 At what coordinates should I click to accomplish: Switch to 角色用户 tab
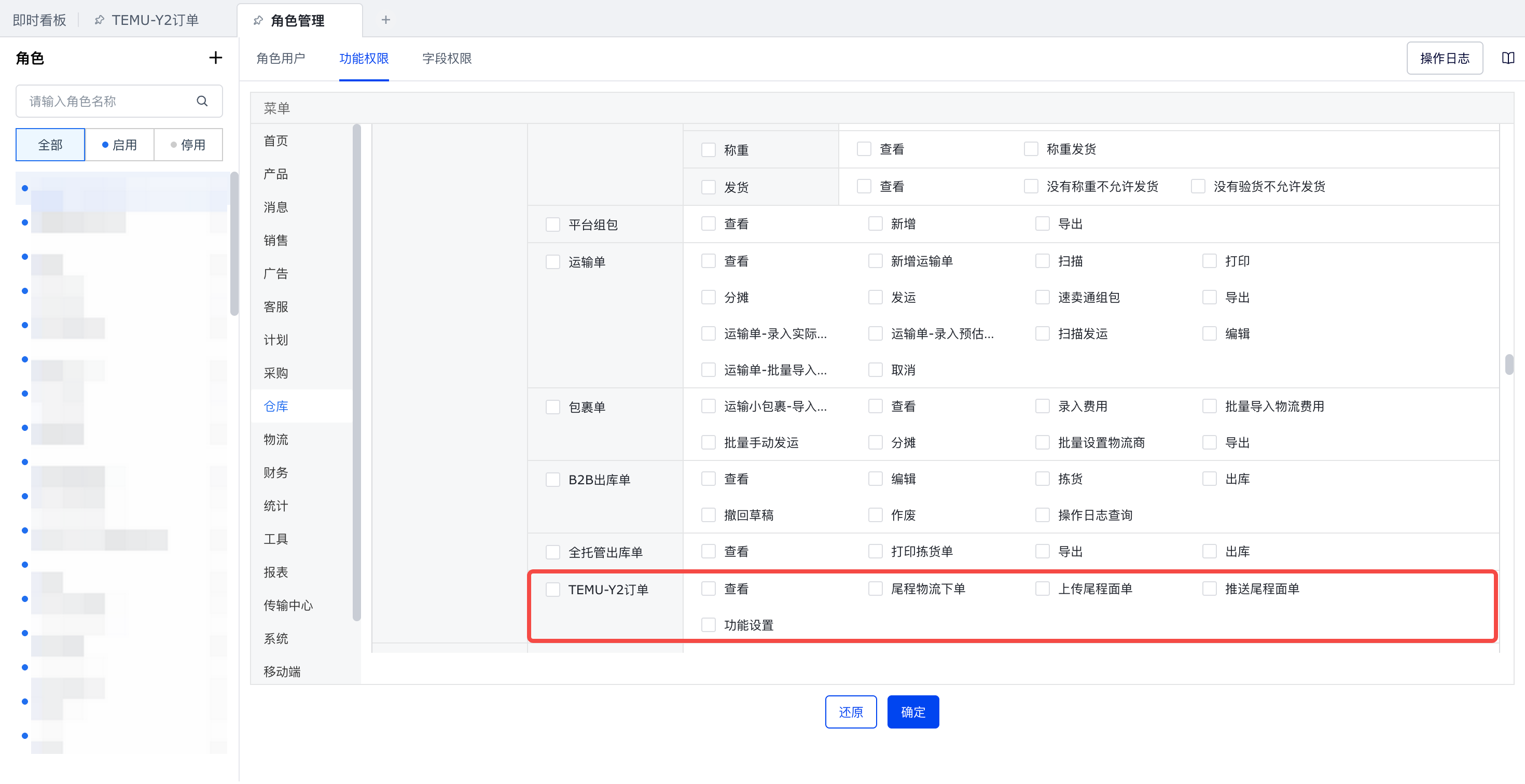281,59
